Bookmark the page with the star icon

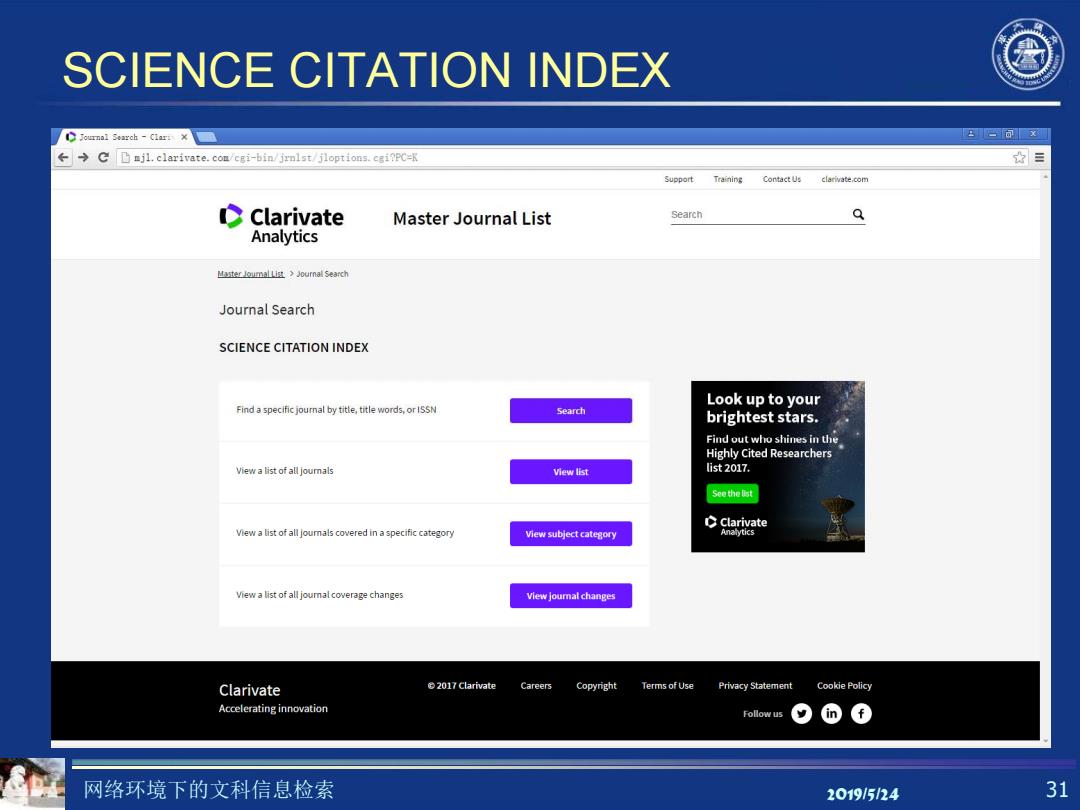[1019, 158]
